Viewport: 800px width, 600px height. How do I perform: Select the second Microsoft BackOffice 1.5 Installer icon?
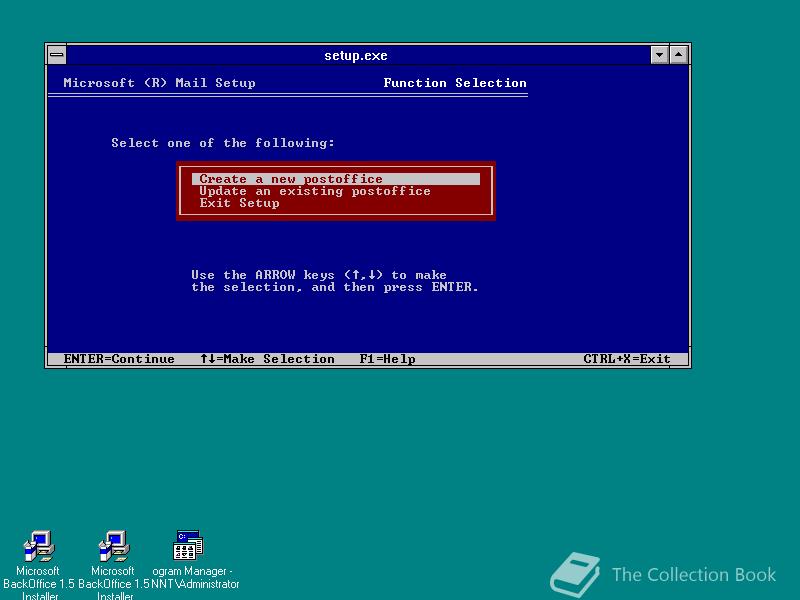click(x=114, y=545)
